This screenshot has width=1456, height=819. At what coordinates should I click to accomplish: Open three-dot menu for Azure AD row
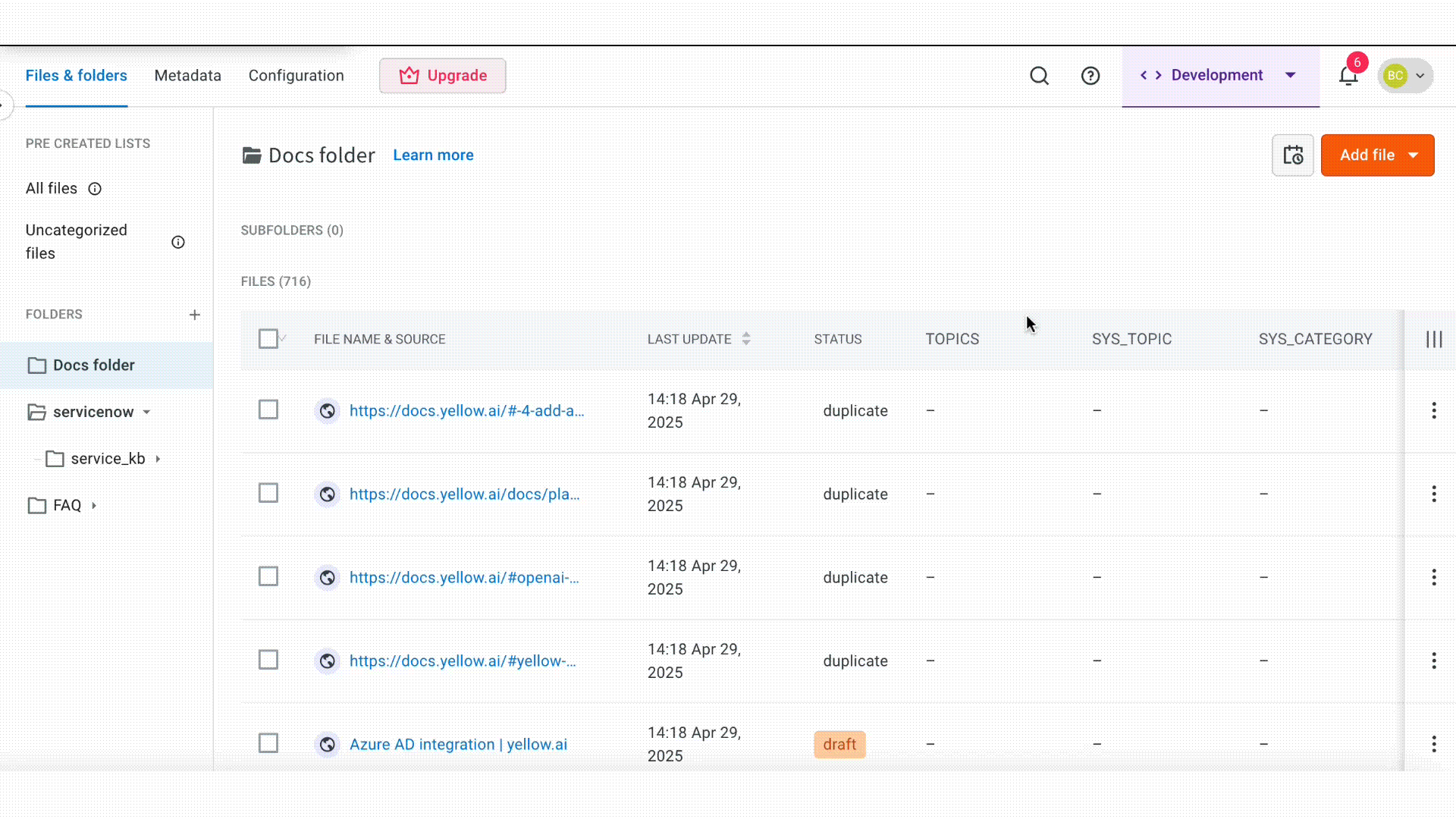tap(1433, 744)
